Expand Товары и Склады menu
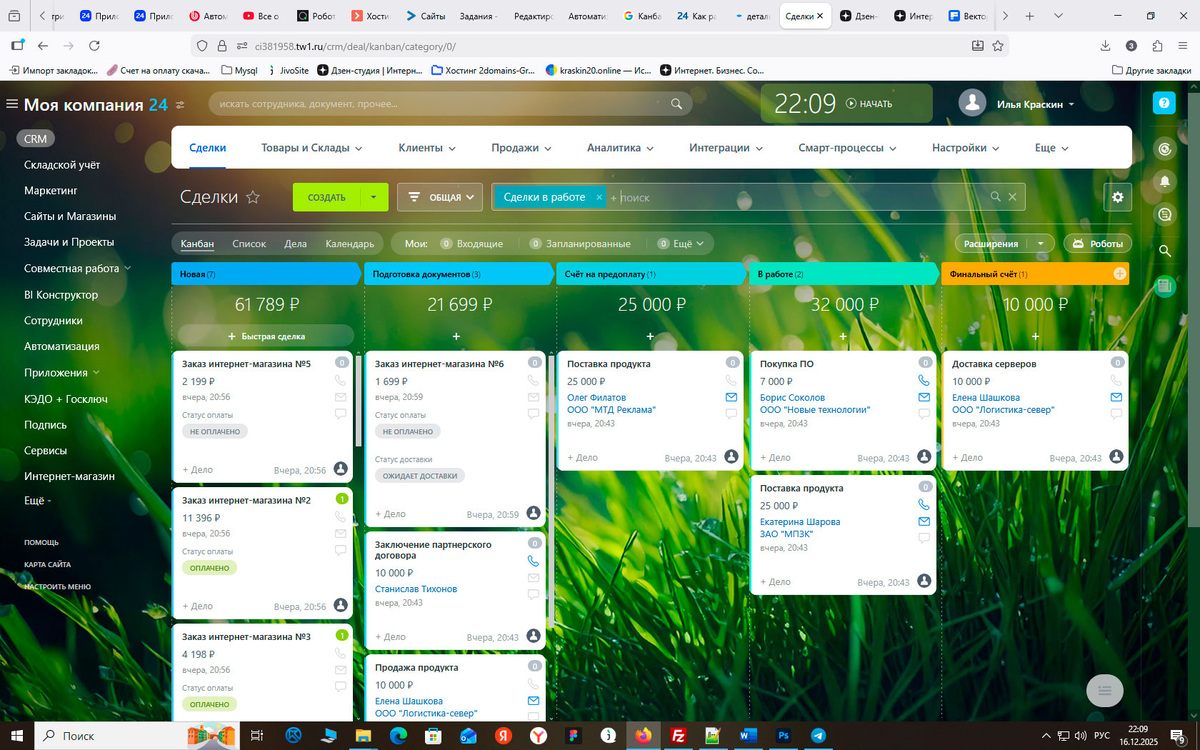The width and height of the screenshot is (1200, 750). (x=311, y=147)
